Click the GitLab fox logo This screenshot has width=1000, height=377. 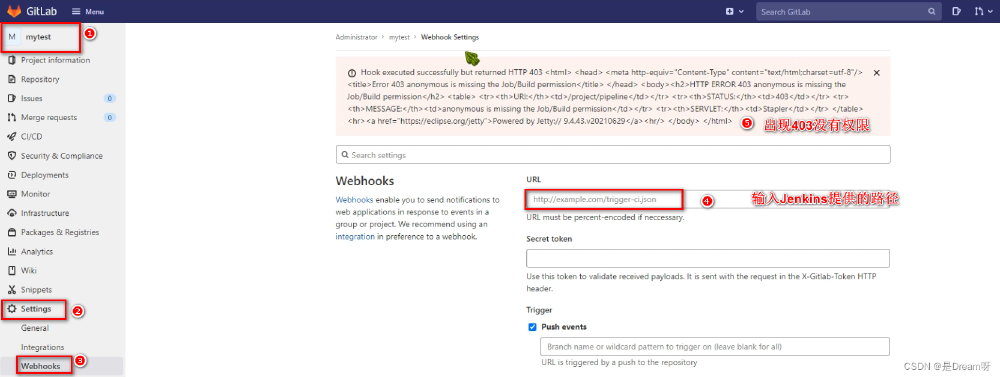tap(14, 11)
